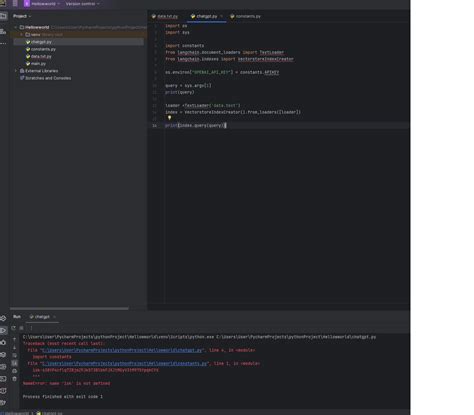Expand External Libraries node

16,71
